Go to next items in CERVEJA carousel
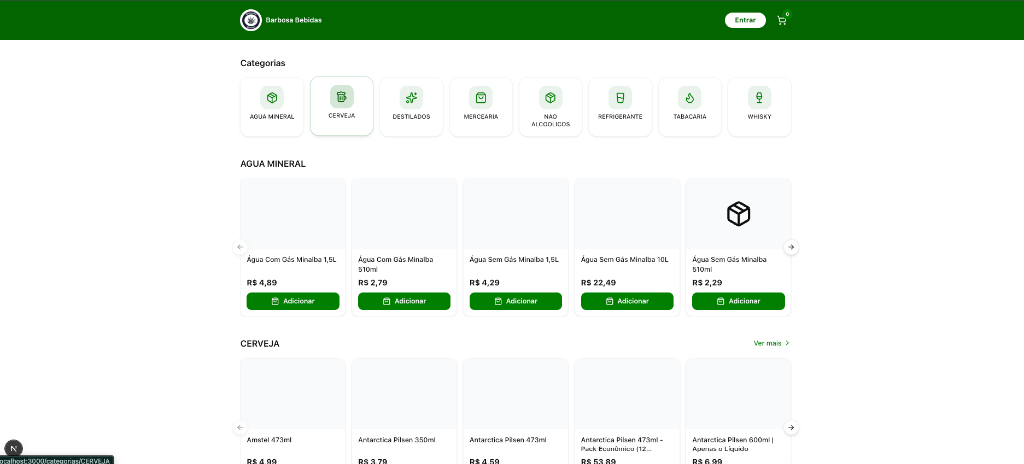Image resolution: width=1024 pixels, height=464 pixels. point(792,427)
